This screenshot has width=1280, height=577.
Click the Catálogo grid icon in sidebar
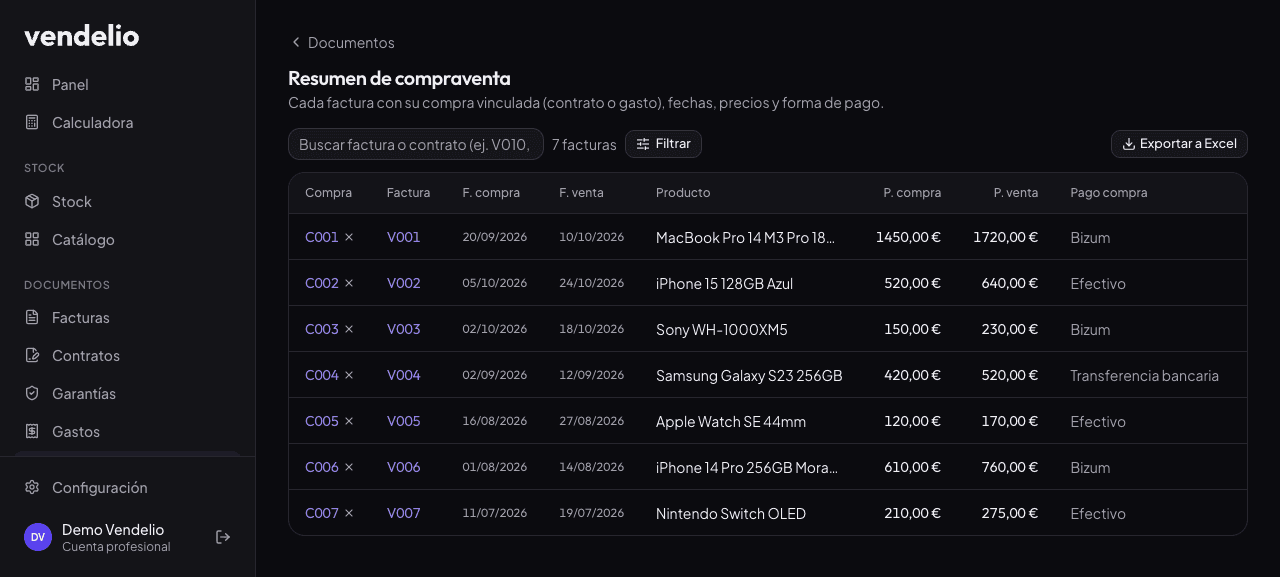32,239
